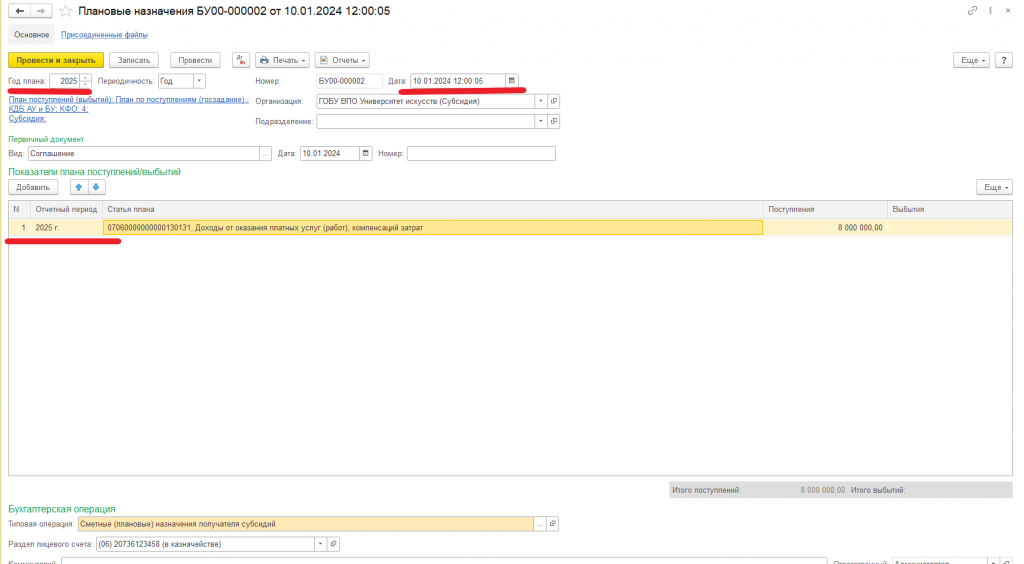Open the Присоединенные файлы tab
This screenshot has width=1024, height=564.
pyautogui.click(x=104, y=35)
